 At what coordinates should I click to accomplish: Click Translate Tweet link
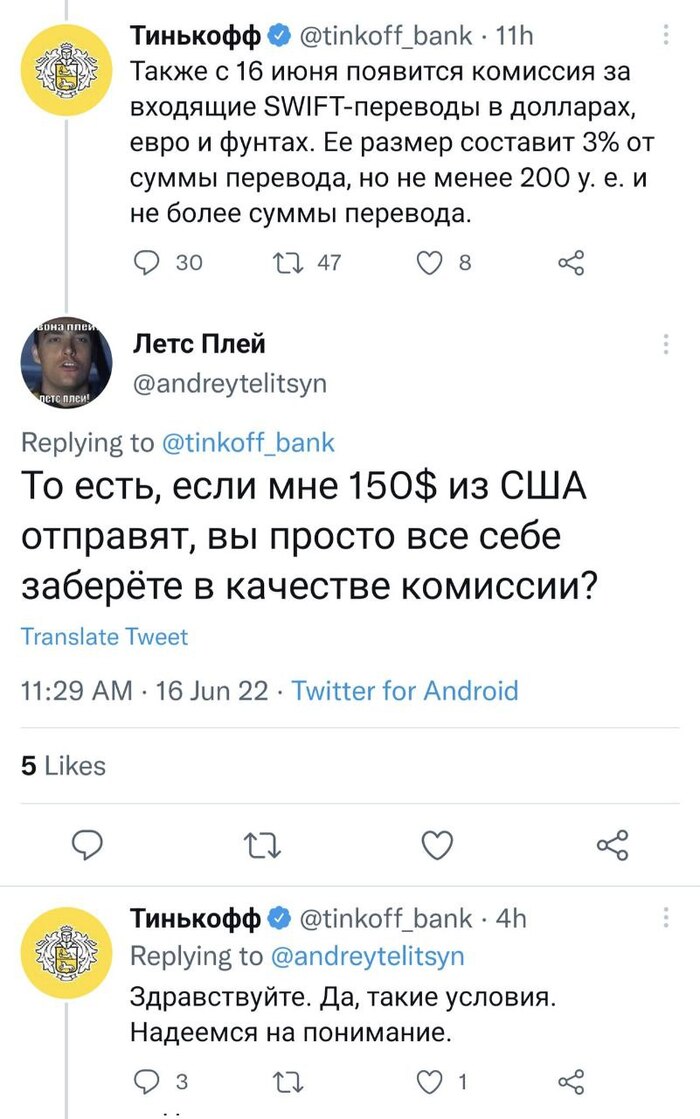[x=104, y=637]
